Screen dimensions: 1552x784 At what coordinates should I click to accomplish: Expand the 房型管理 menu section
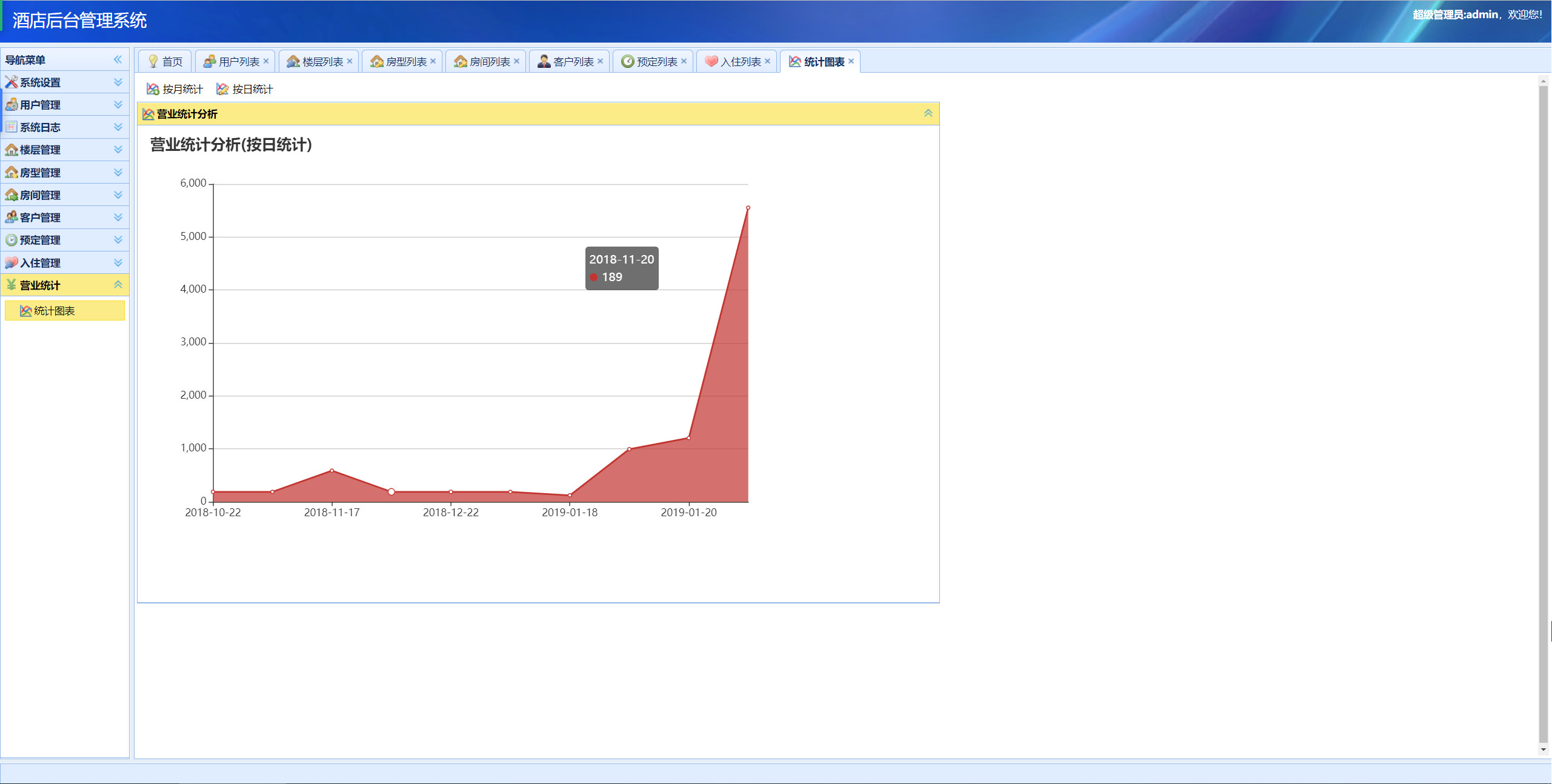click(118, 172)
